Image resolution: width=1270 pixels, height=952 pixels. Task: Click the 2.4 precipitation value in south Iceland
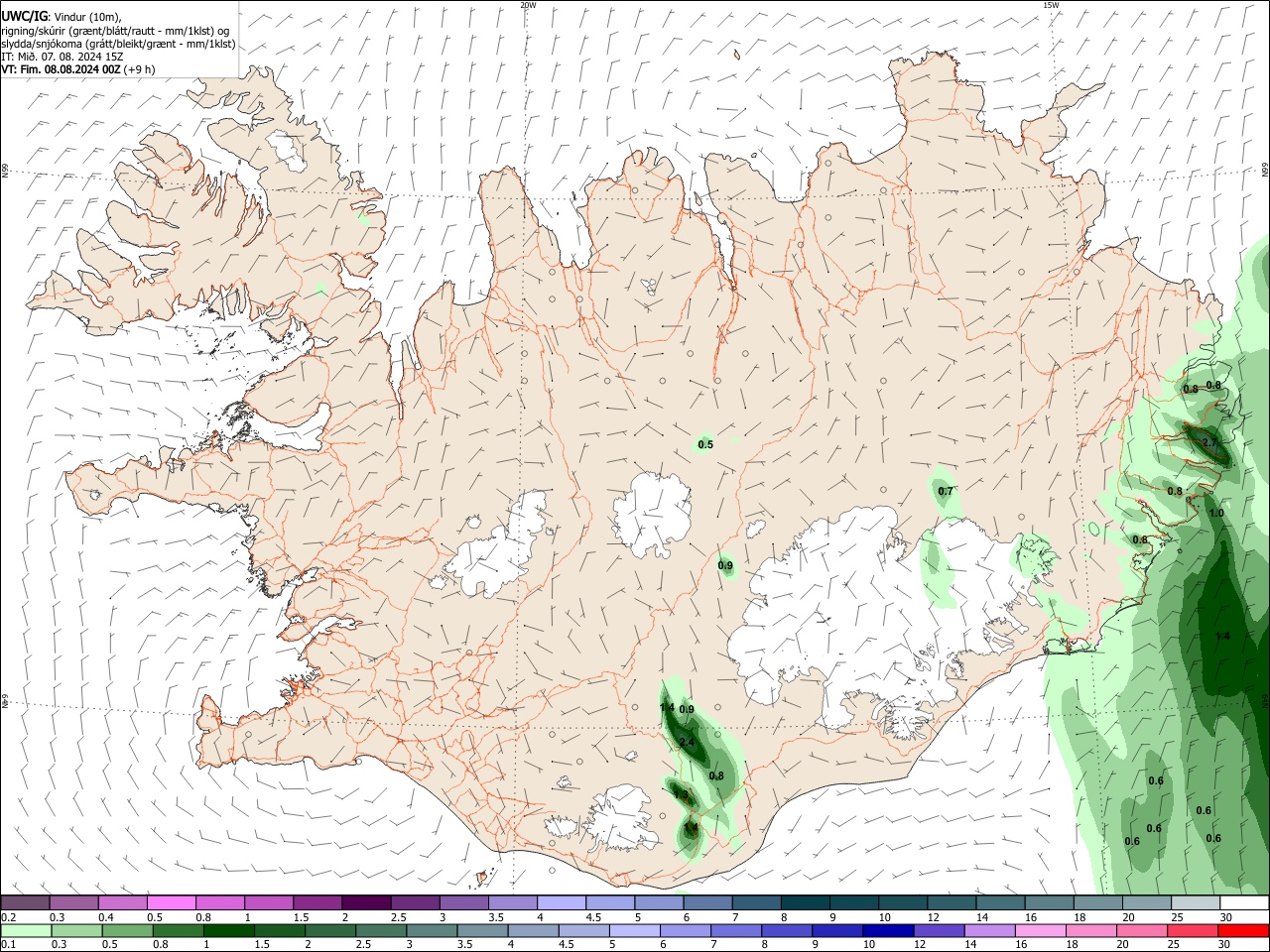pyautogui.click(x=687, y=743)
